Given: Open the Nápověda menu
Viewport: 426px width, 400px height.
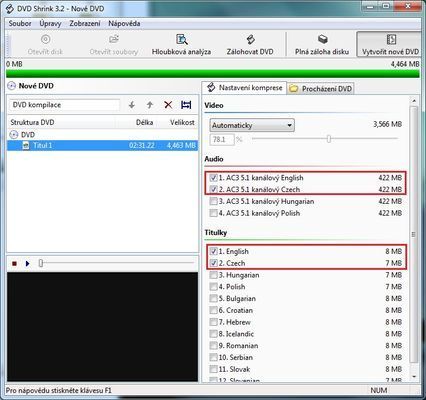Looking at the screenshot, I should pos(124,24).
